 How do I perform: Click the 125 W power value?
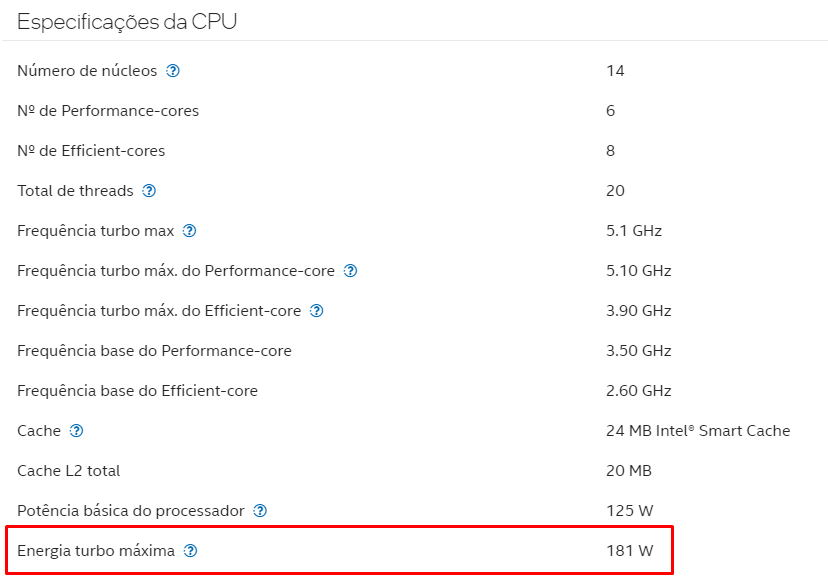tap(629, 510)
